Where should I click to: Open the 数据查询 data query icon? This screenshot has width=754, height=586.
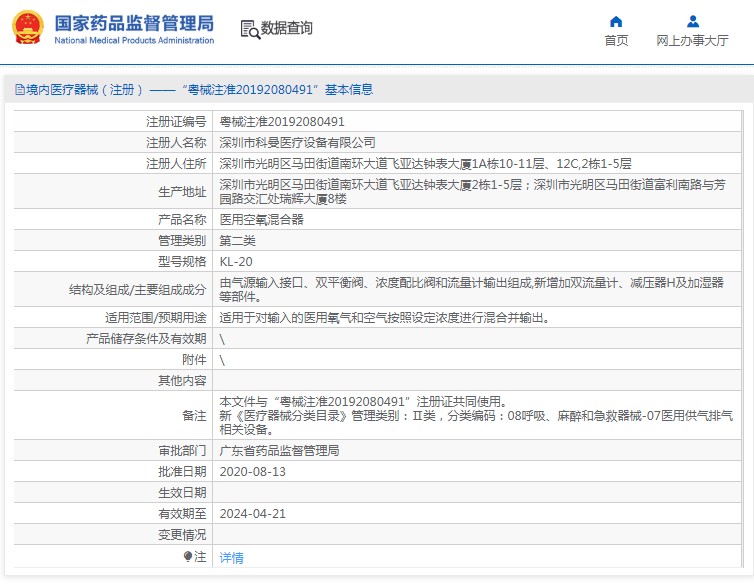point(250,29)
